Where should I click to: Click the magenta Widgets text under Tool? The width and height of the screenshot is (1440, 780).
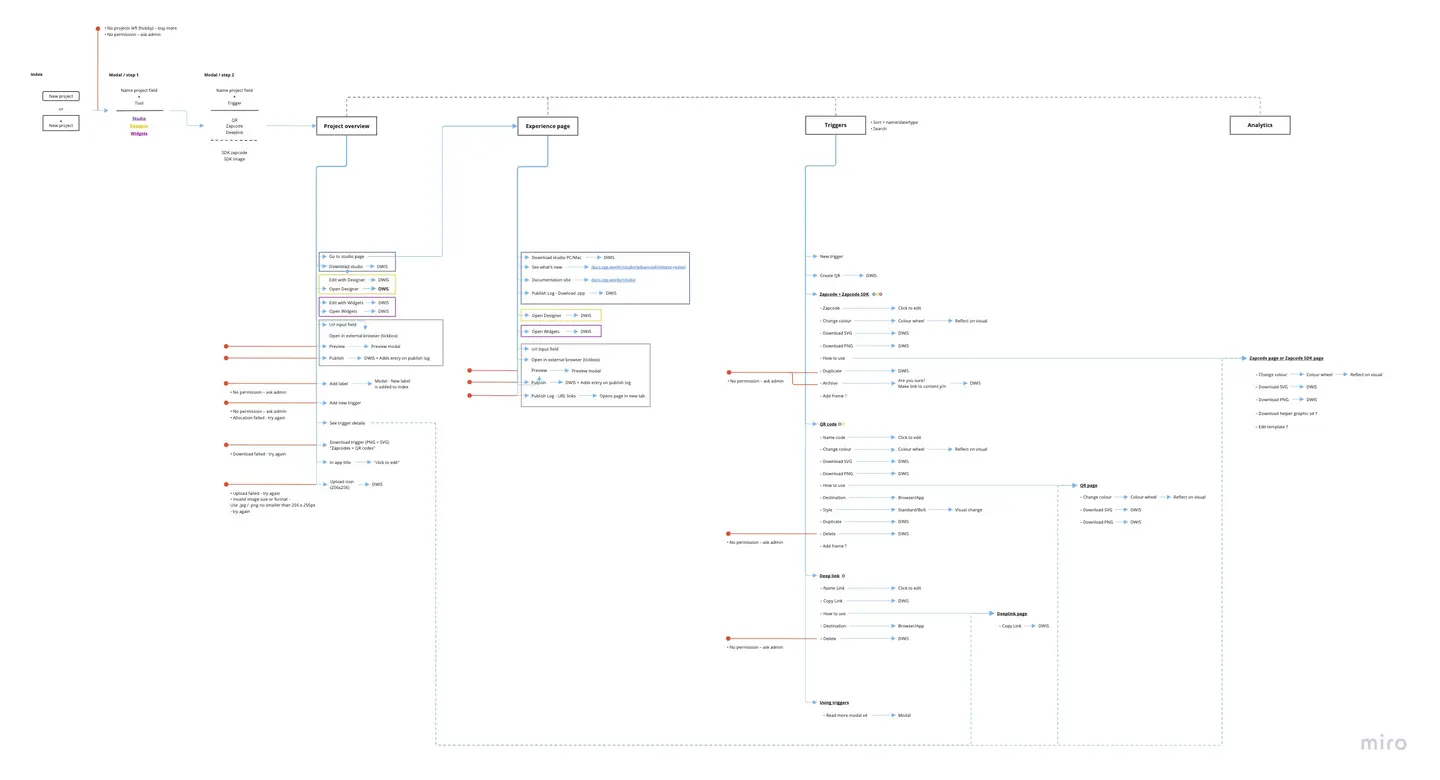tap(139, 133)
